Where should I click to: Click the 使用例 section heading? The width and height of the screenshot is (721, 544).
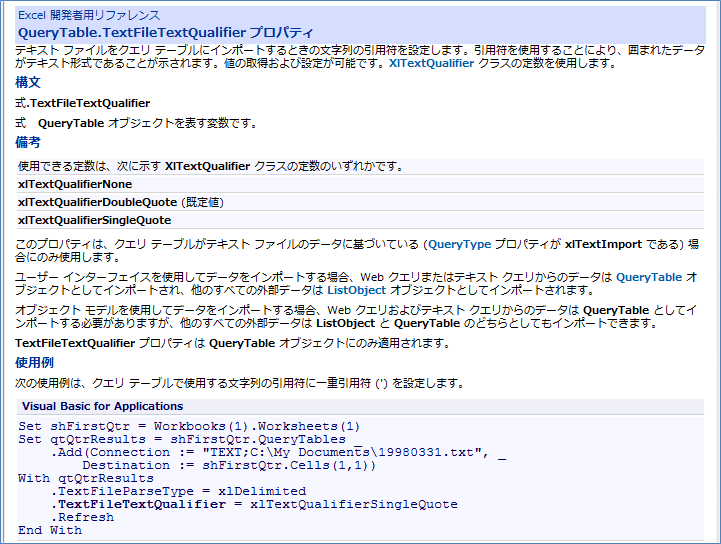(36, 362)
